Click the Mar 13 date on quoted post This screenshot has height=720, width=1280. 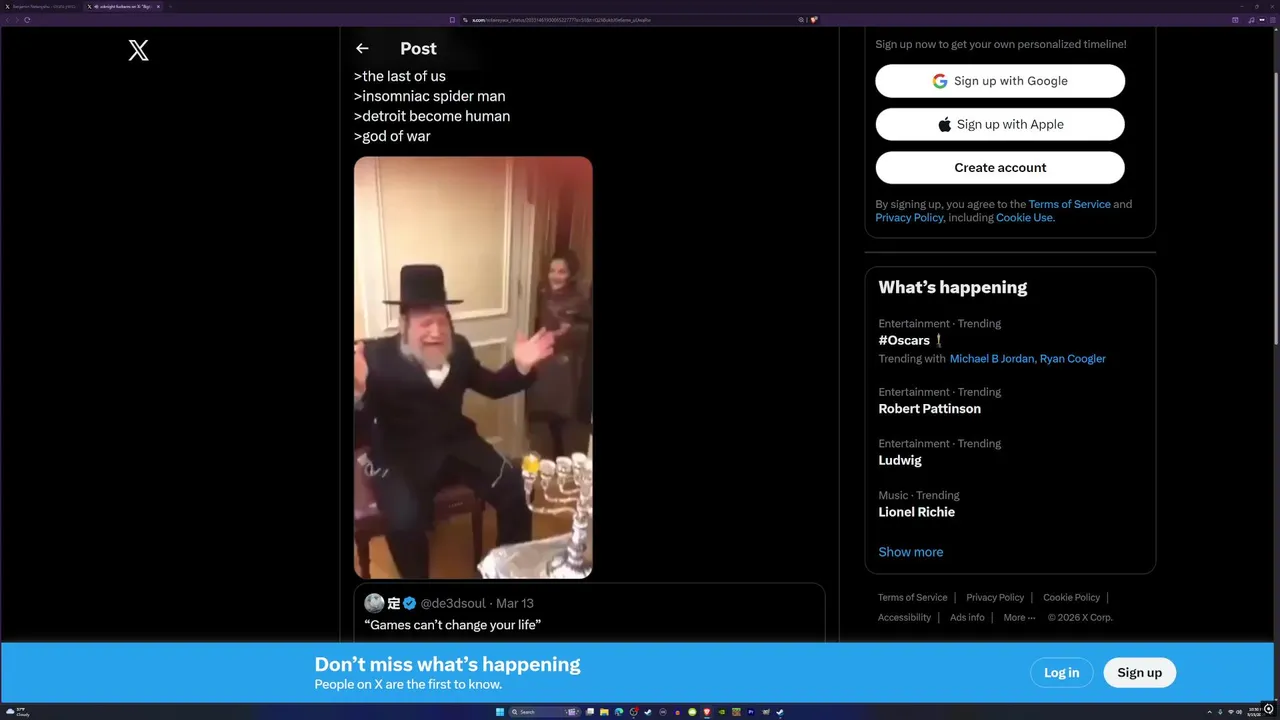click(x=515, y=603)
